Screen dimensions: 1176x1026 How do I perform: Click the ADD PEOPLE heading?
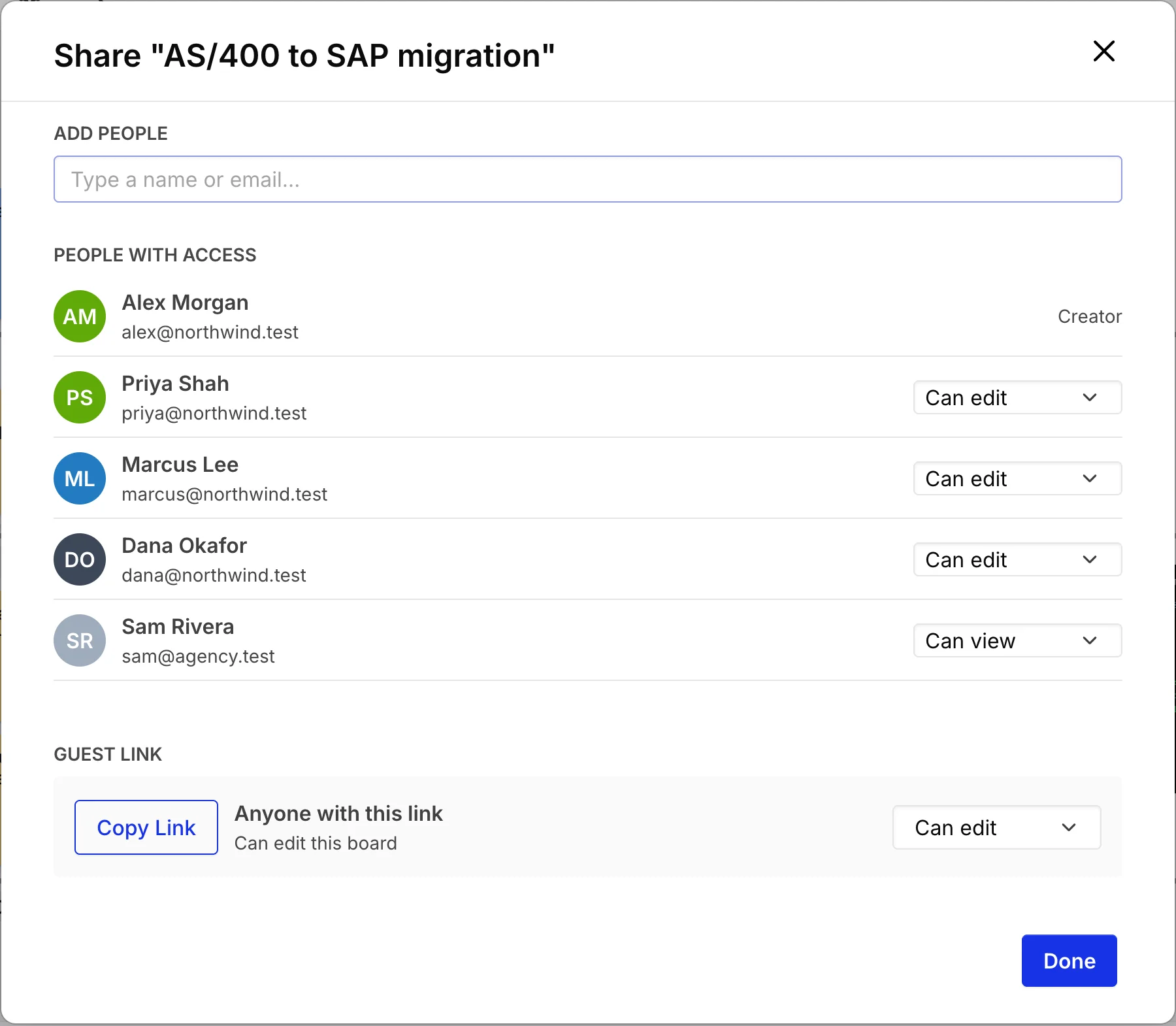(110, 133)
